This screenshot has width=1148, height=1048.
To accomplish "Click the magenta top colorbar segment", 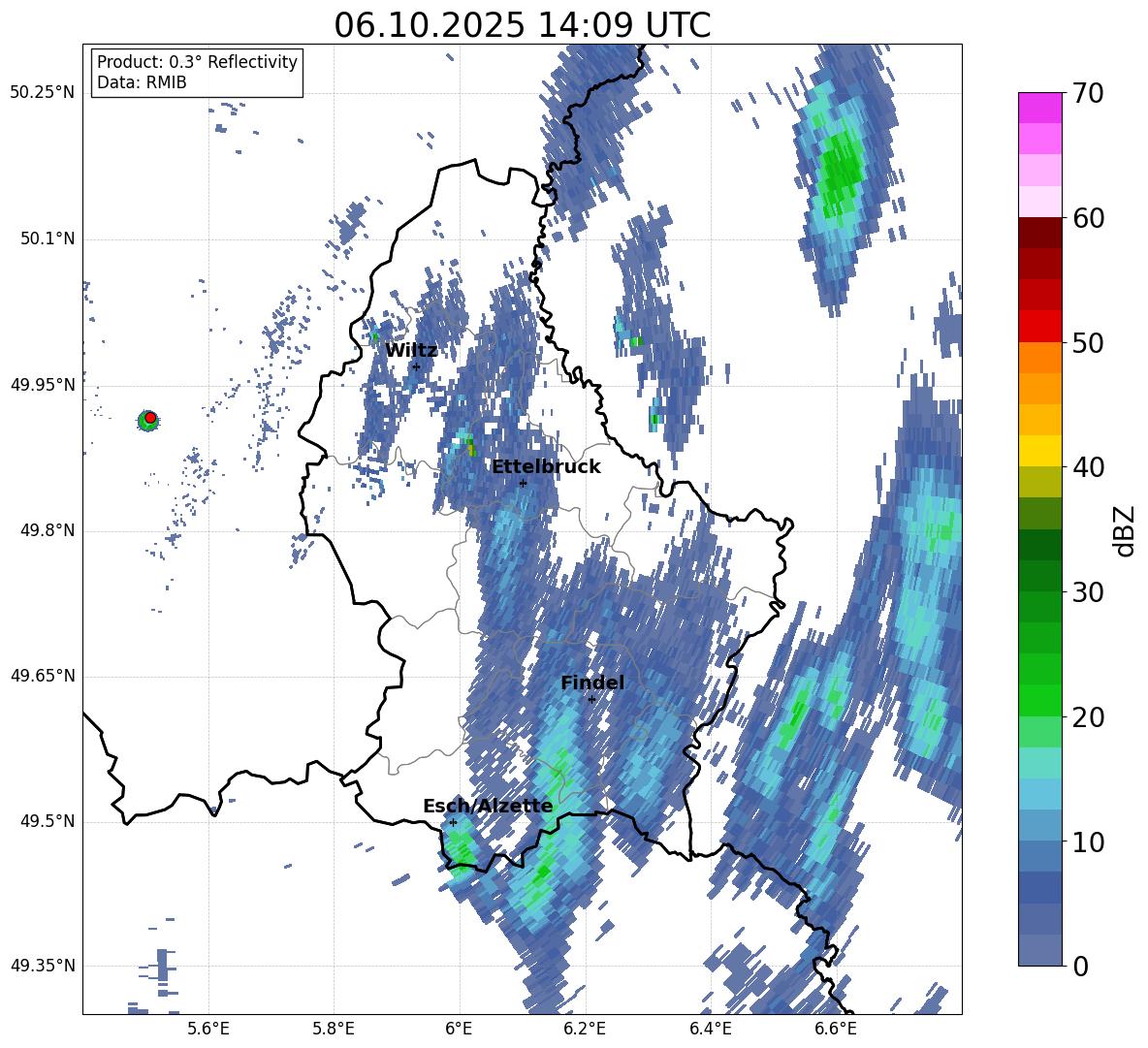I will (1039, 109).
